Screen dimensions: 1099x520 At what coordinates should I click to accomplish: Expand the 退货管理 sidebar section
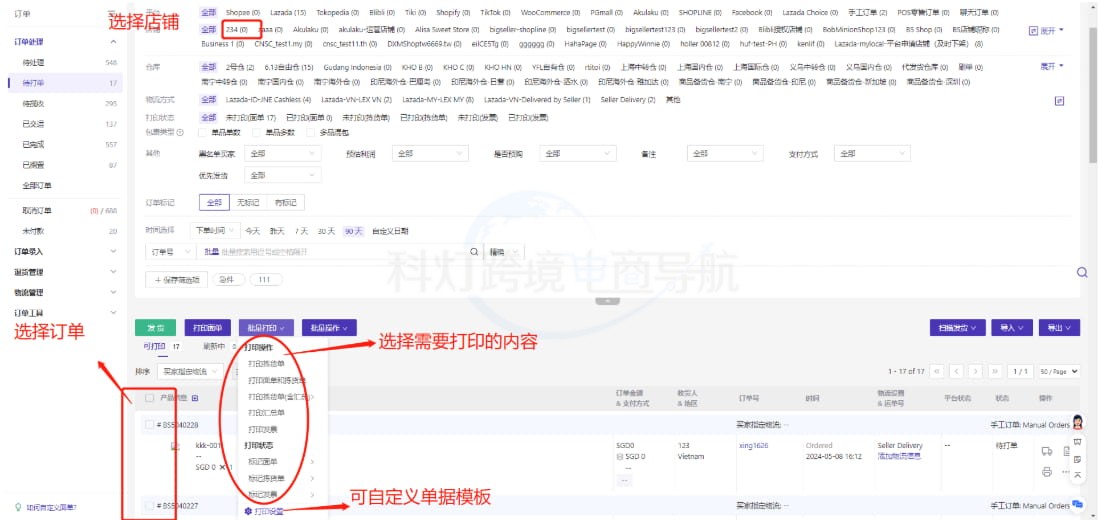click(65, 272)
